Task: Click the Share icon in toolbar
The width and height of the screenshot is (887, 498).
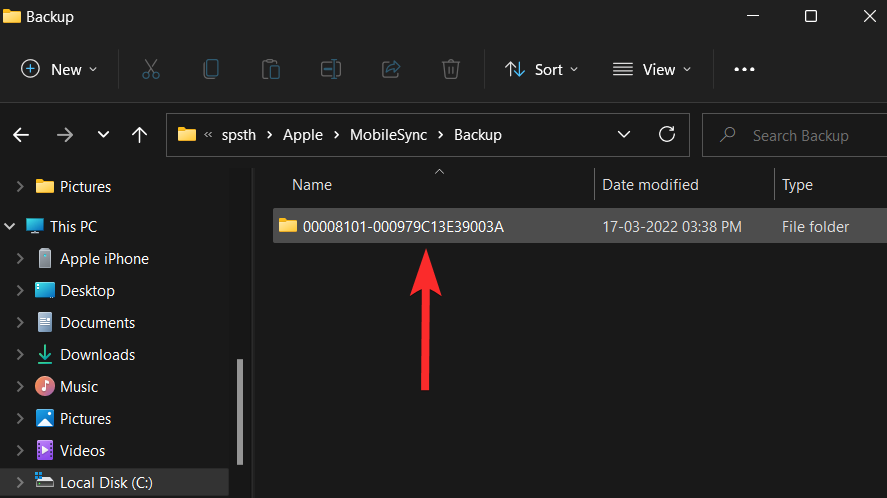Action: [x=391, y=69]
